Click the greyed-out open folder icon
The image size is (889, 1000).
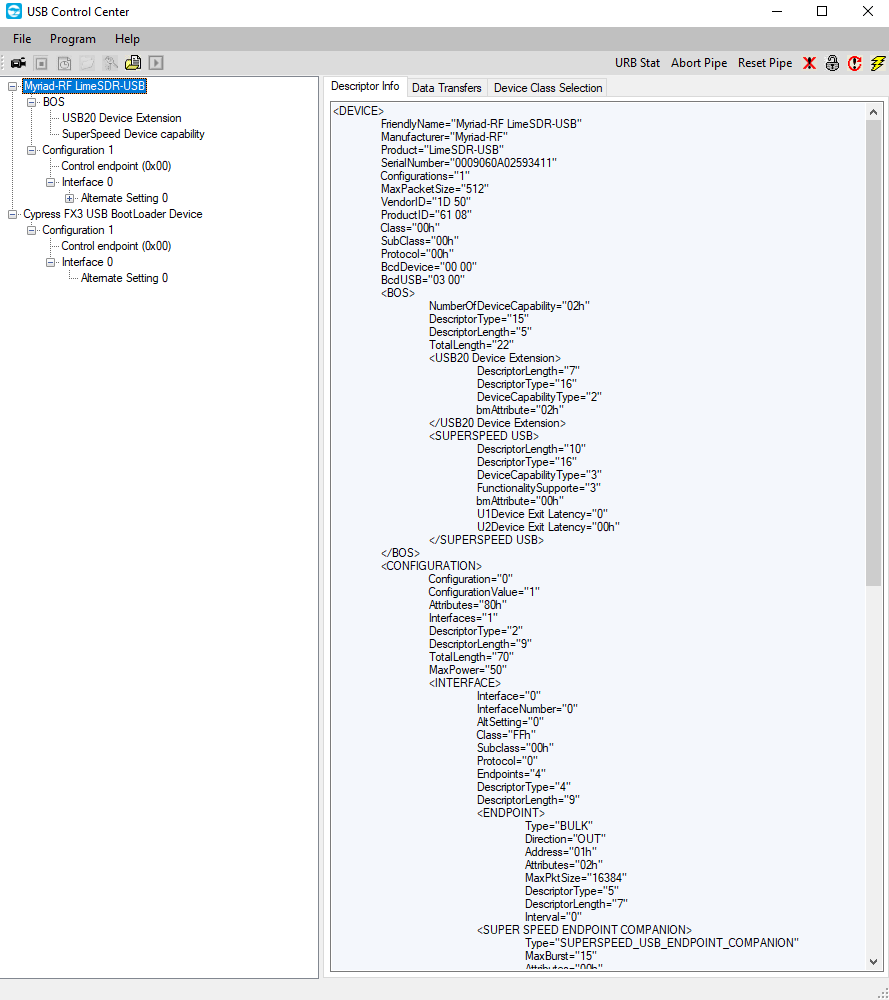coord(87,63)
